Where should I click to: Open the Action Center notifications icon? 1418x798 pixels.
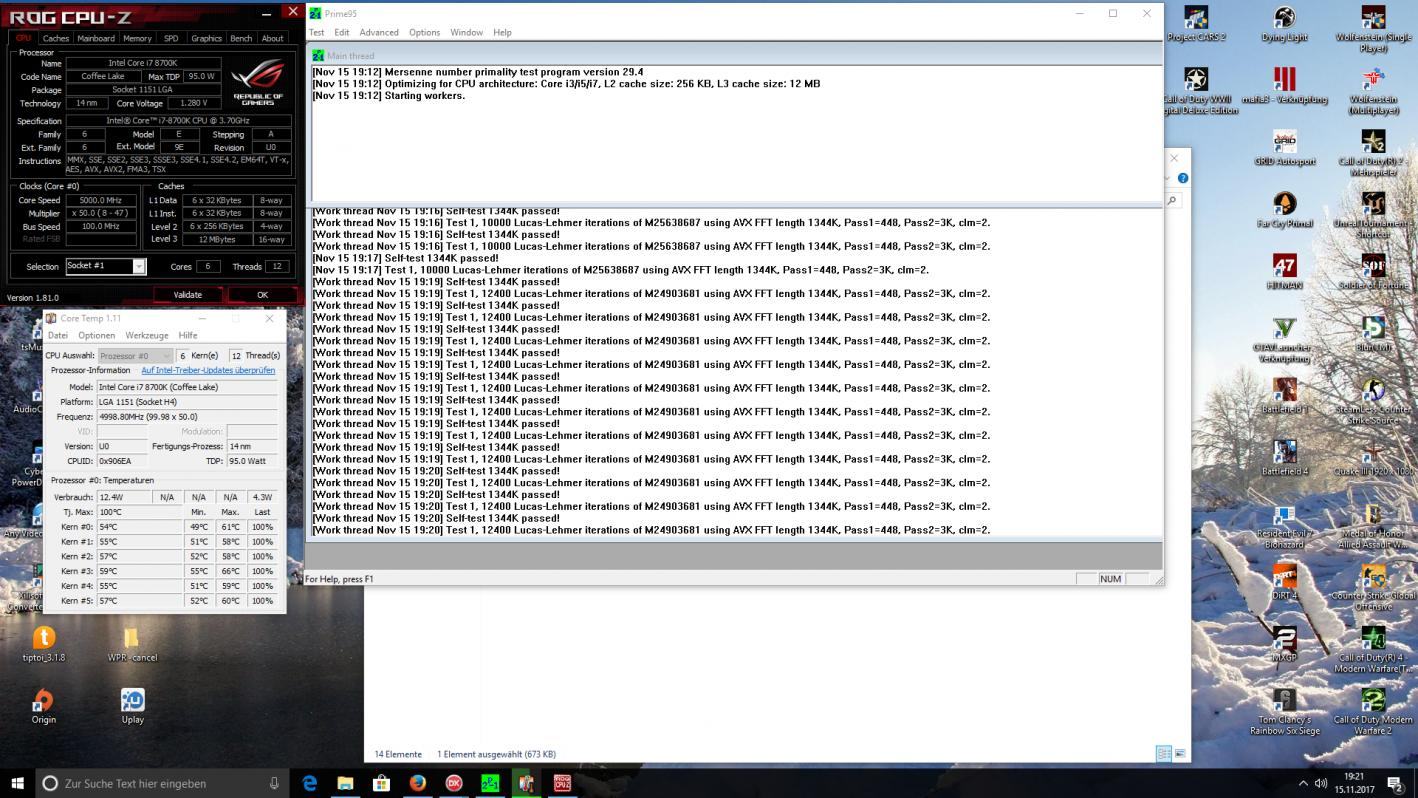click(1395, 783)
